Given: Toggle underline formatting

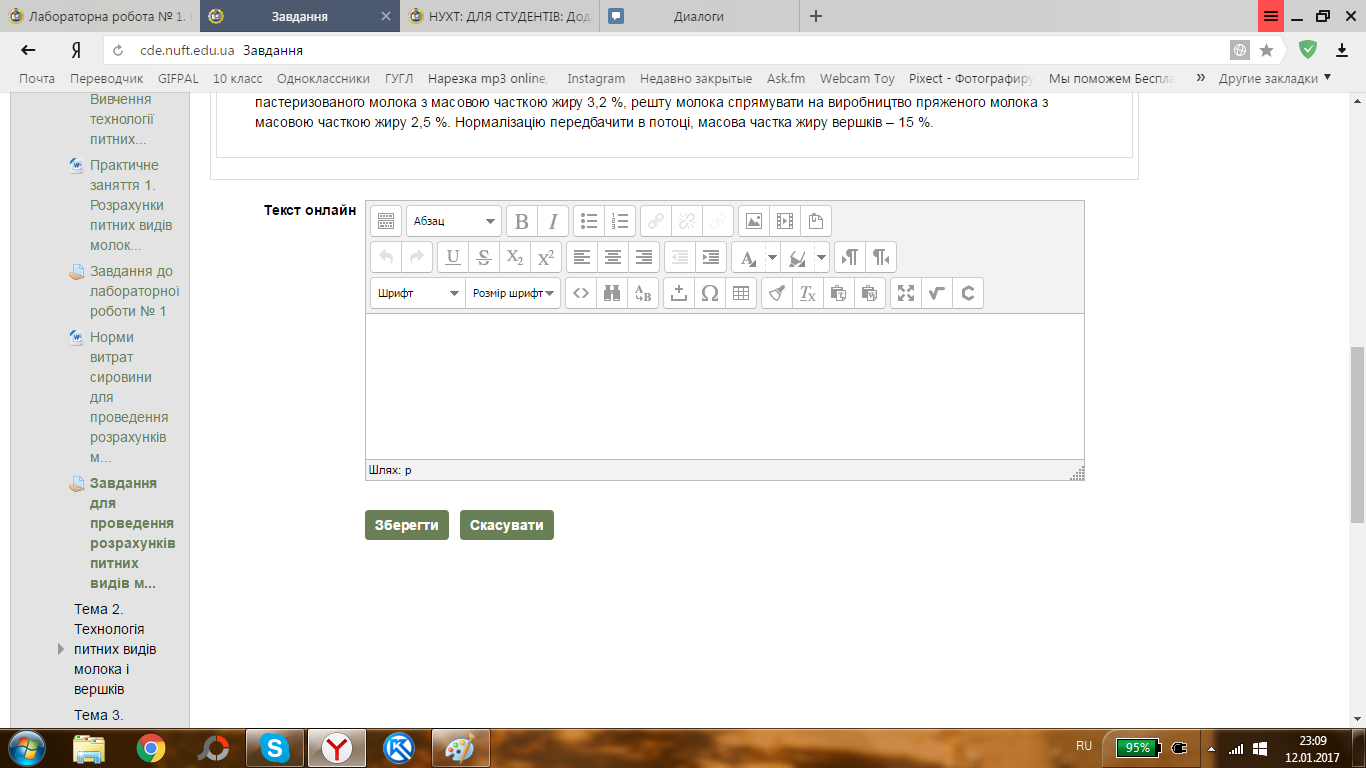Looking at the screenshot, I should (452, 257).
